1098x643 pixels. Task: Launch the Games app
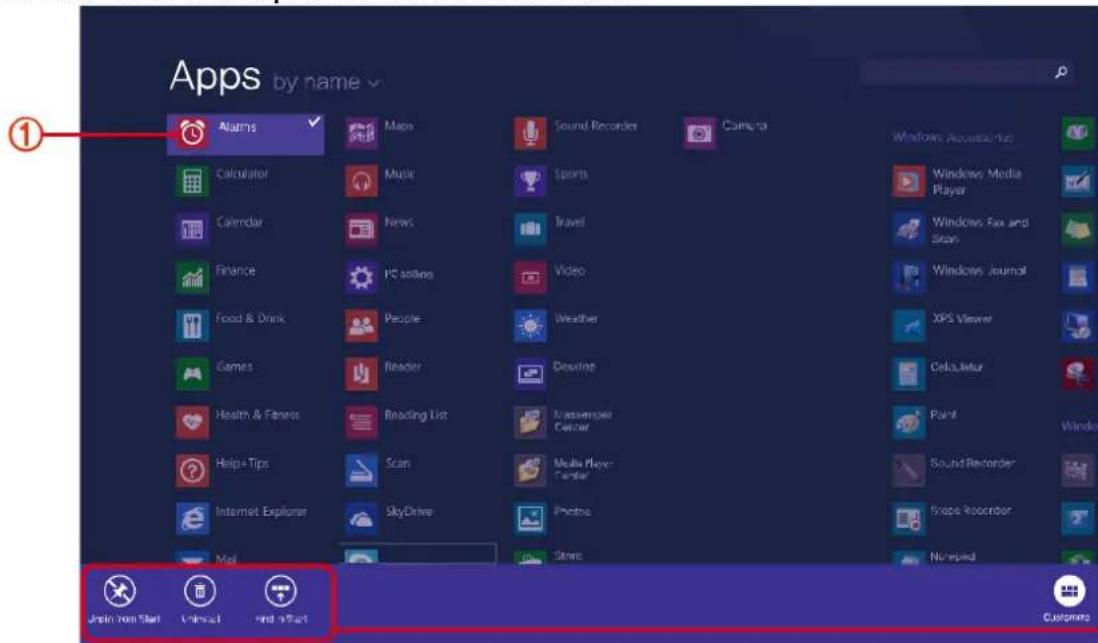point(214,374)
